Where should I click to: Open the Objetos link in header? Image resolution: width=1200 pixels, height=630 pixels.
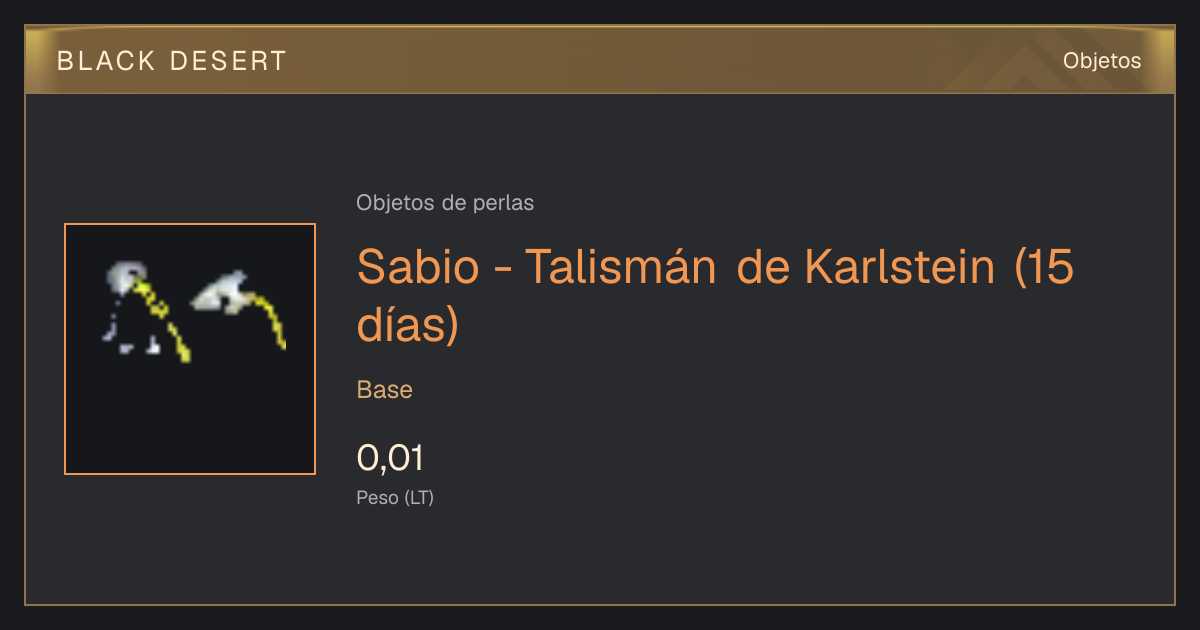pyautogui.click(x=1102, y=60)
